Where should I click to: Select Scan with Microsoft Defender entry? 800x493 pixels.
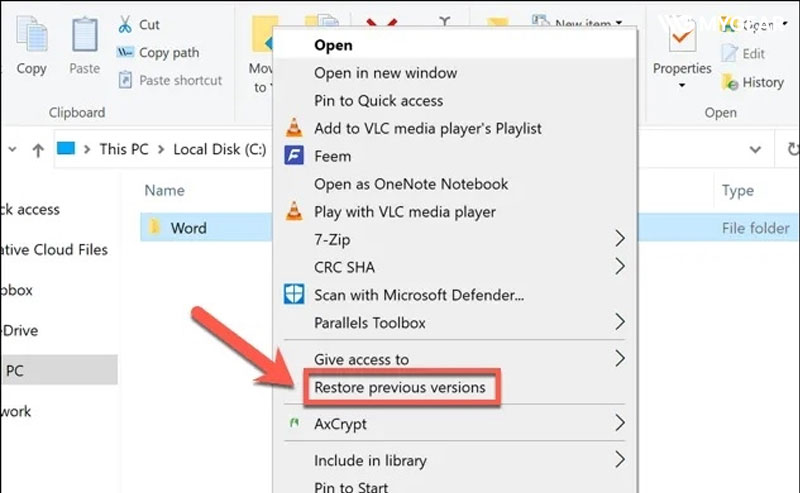click(x=418, y=295)
